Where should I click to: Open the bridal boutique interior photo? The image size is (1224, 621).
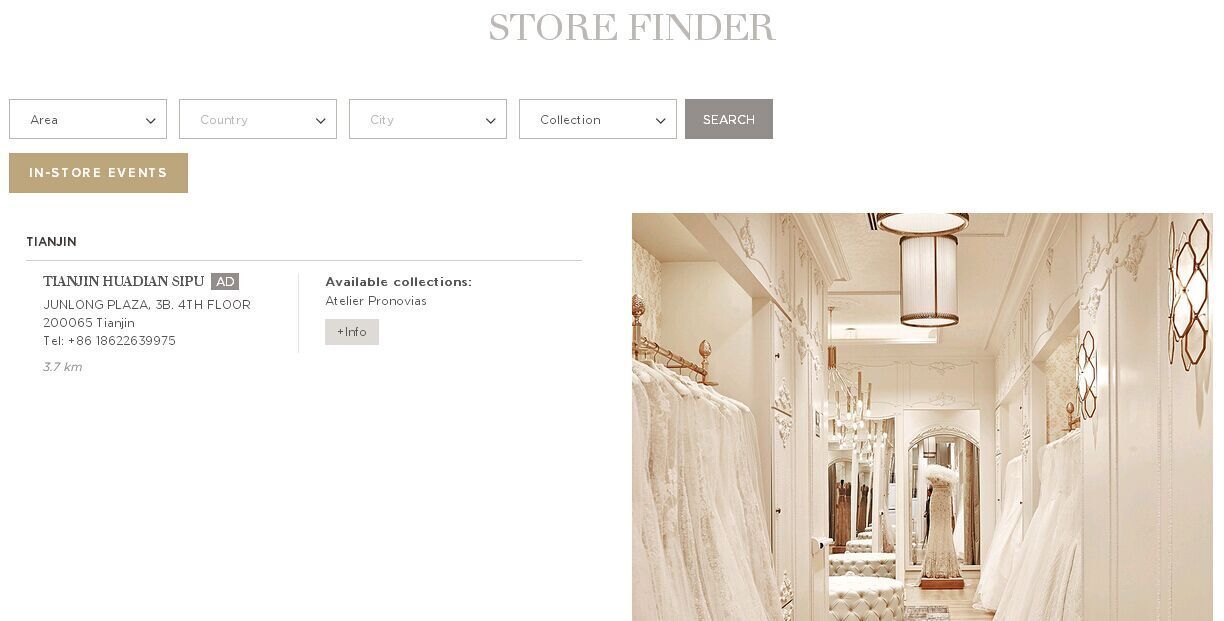[x=922, y=417]
